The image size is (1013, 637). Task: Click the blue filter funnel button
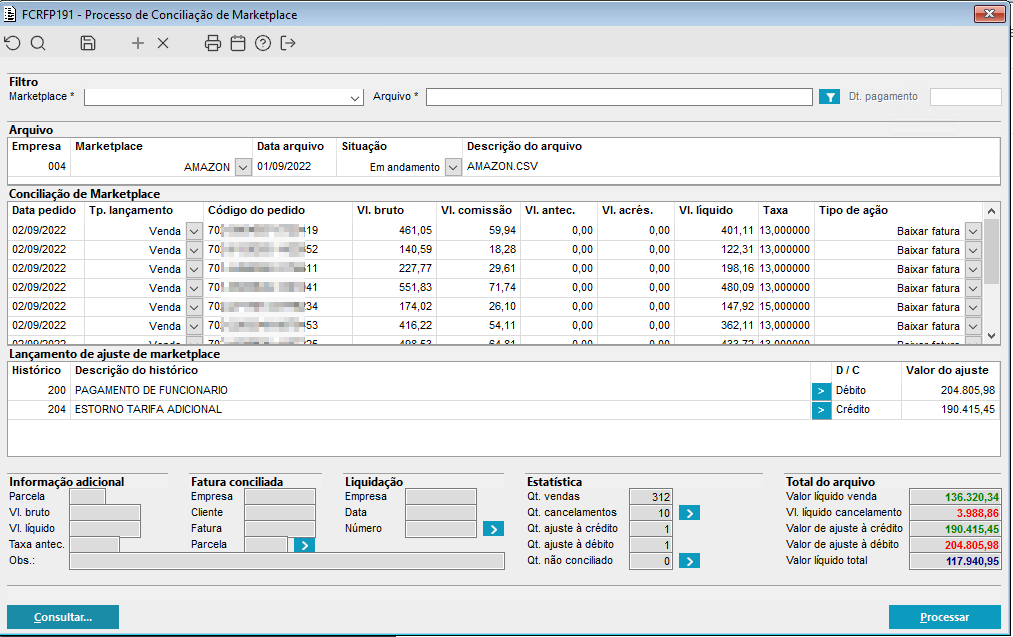(x=829, y=97)
